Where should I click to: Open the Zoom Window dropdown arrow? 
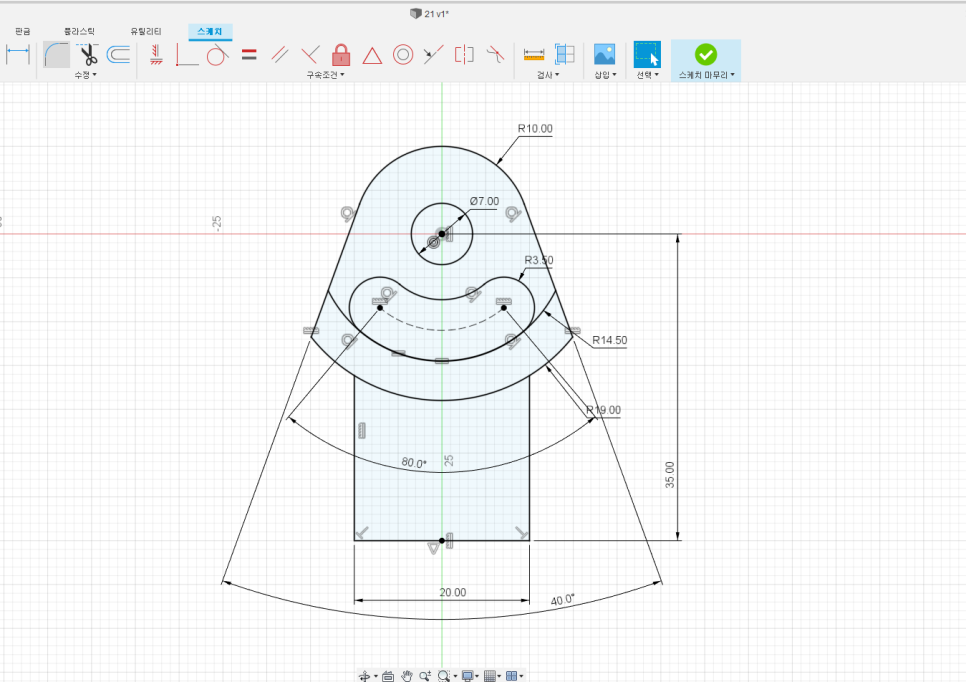(x=455, y=676)
